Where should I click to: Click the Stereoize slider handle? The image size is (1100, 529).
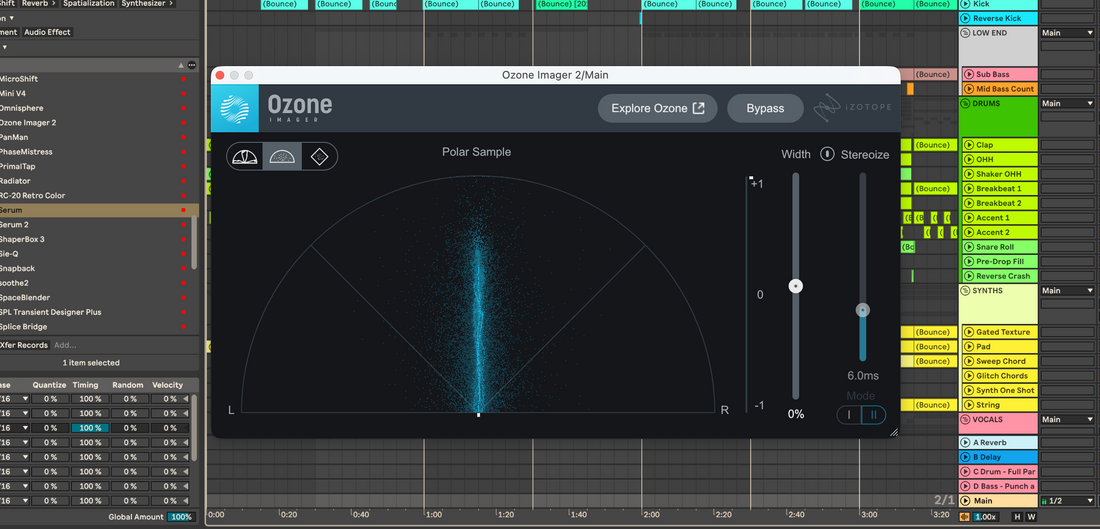[863, 310]
